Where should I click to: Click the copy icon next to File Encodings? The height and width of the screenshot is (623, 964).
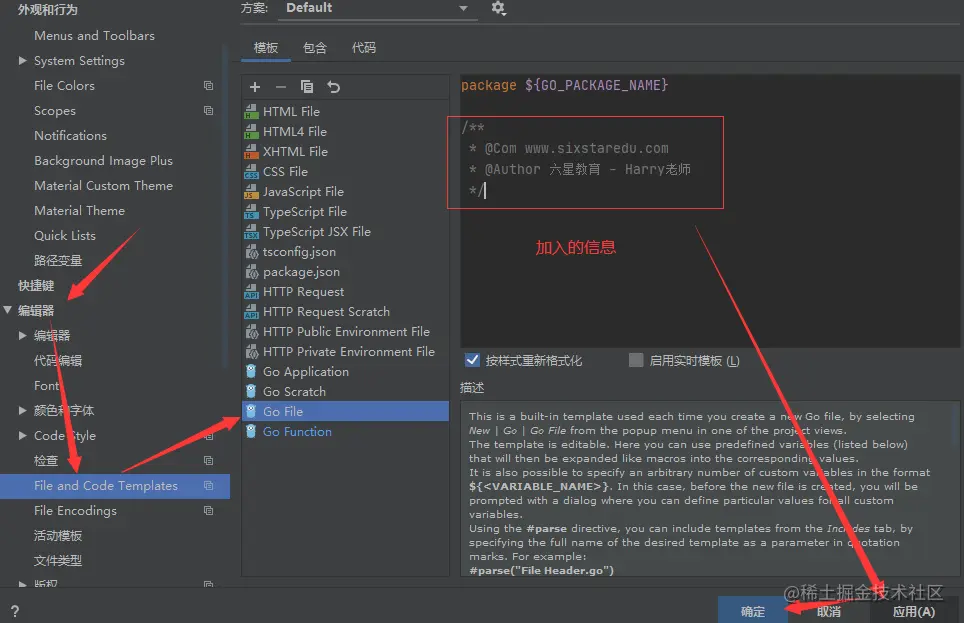pyautogui.click(x=208, y=510)
